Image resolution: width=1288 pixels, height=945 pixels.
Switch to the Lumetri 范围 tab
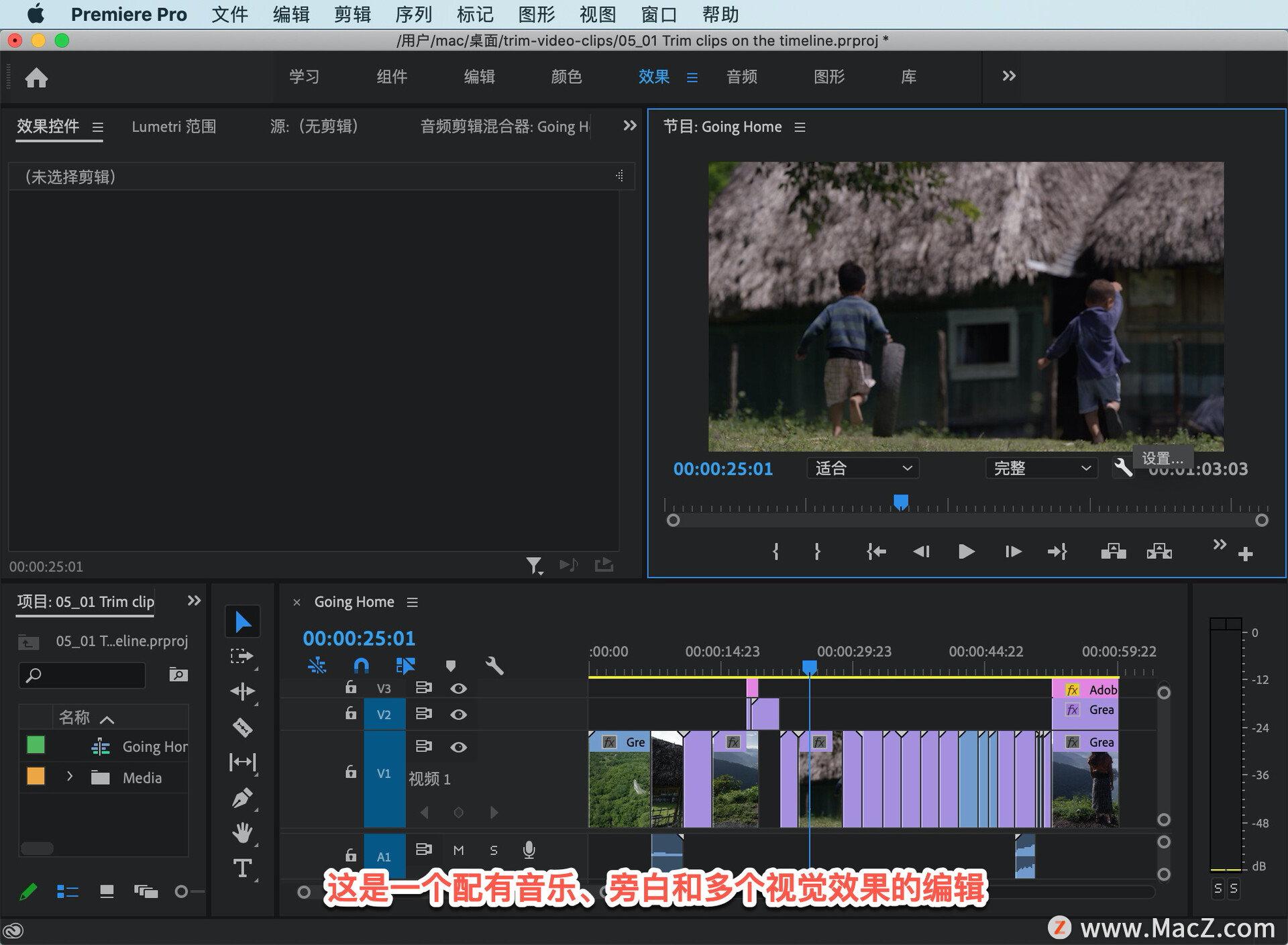(x=174, y=126)
